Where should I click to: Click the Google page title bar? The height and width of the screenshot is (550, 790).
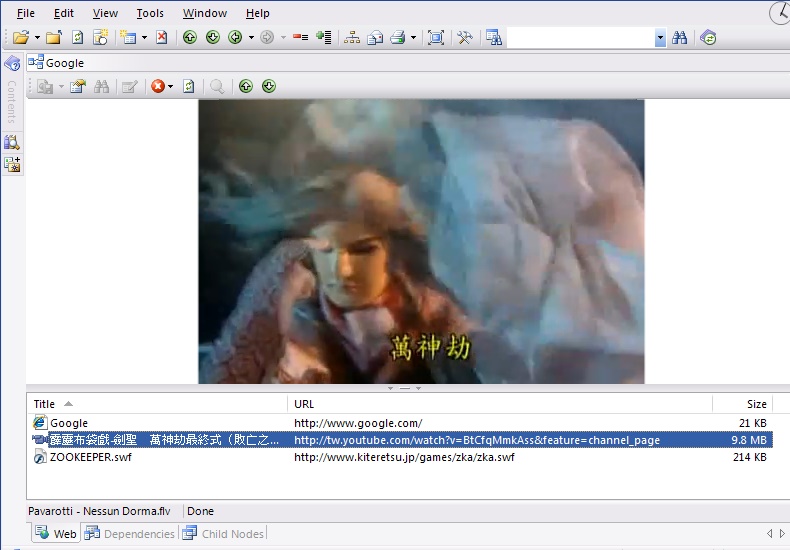tap(408, 62)
